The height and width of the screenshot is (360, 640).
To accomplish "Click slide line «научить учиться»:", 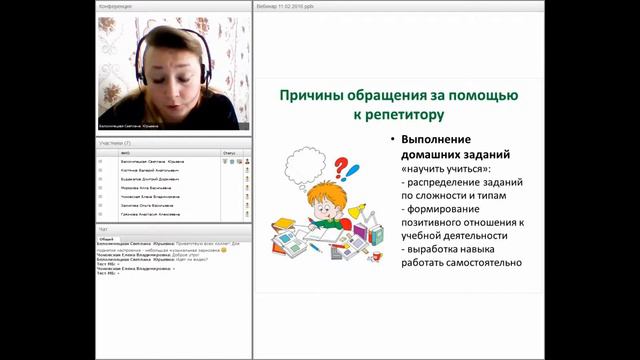I will click(446, 169).
